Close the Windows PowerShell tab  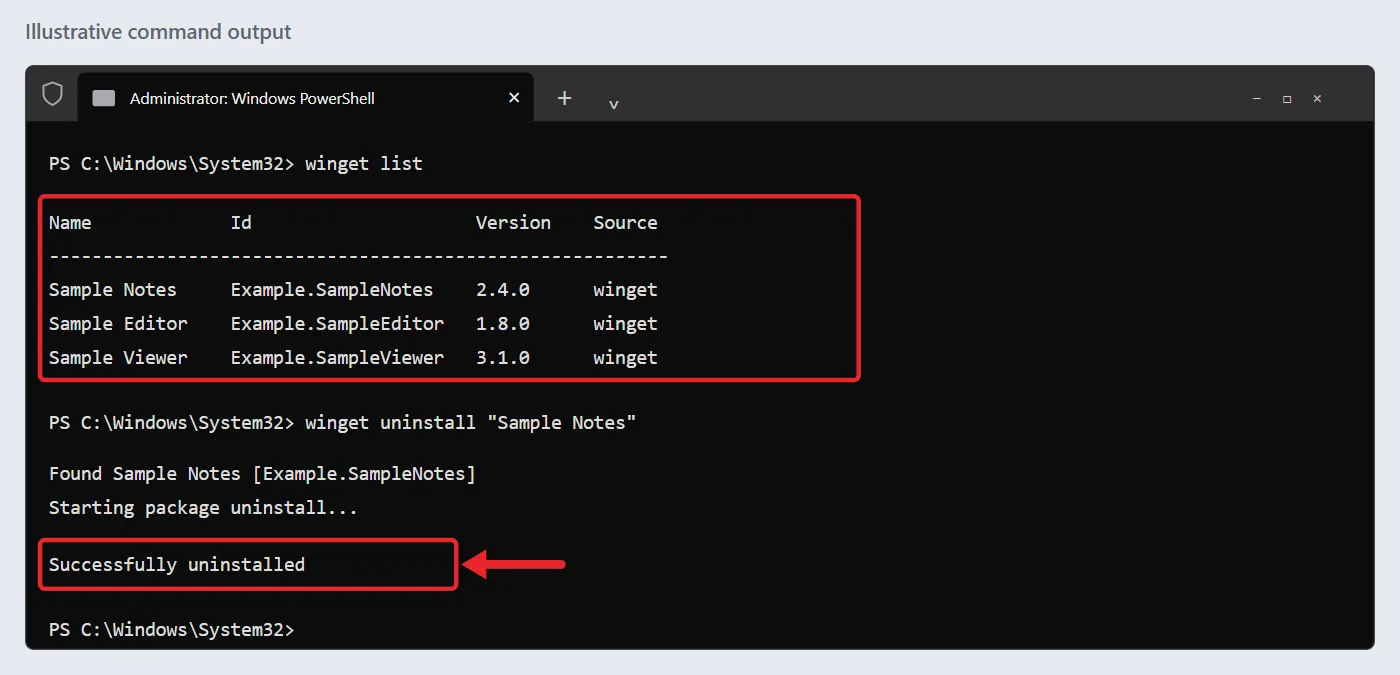514,98
